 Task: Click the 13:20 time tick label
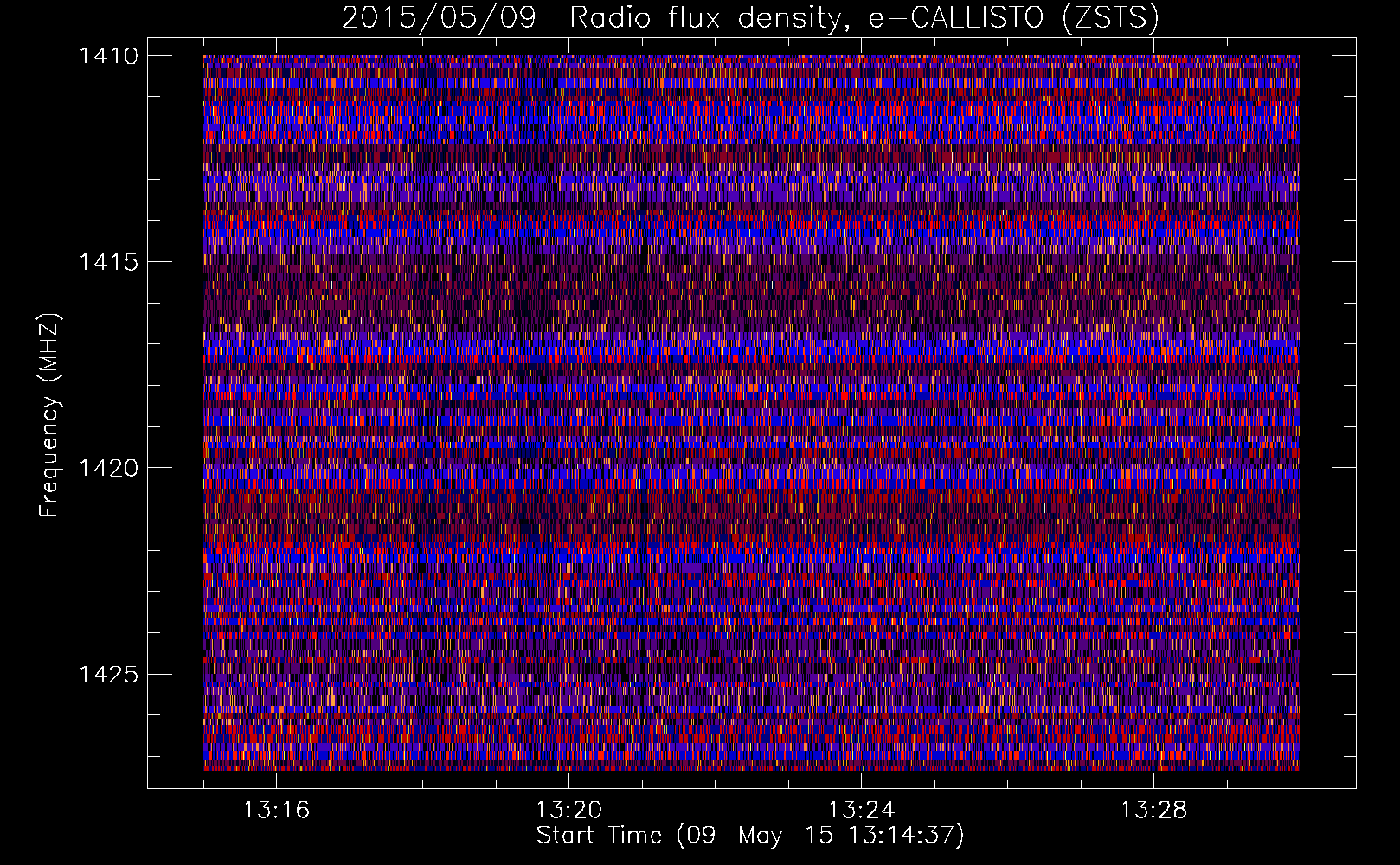pyautogui.click(x=569, y=811)
